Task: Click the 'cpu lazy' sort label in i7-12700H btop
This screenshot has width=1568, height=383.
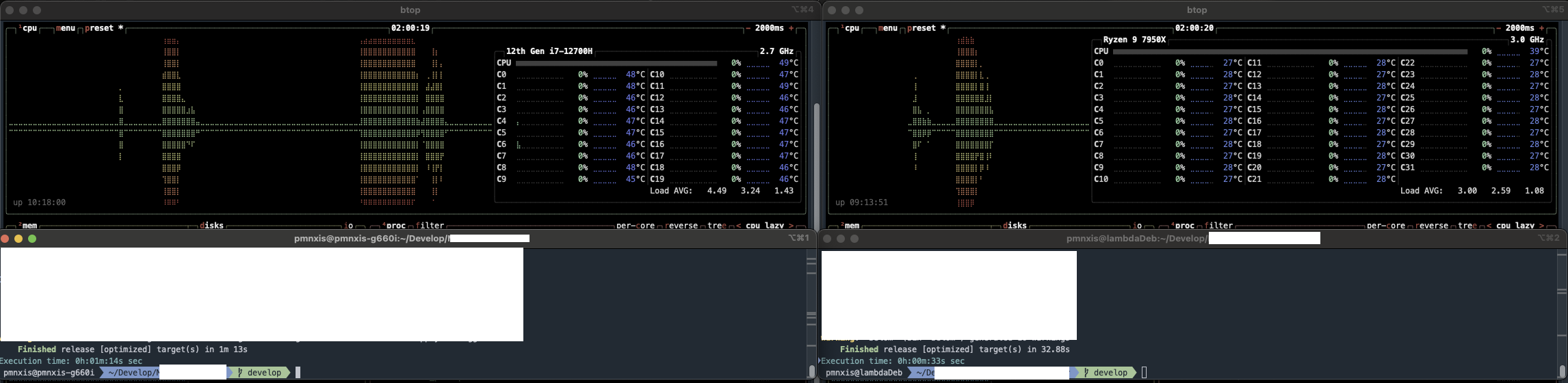Action: [765, 225]
